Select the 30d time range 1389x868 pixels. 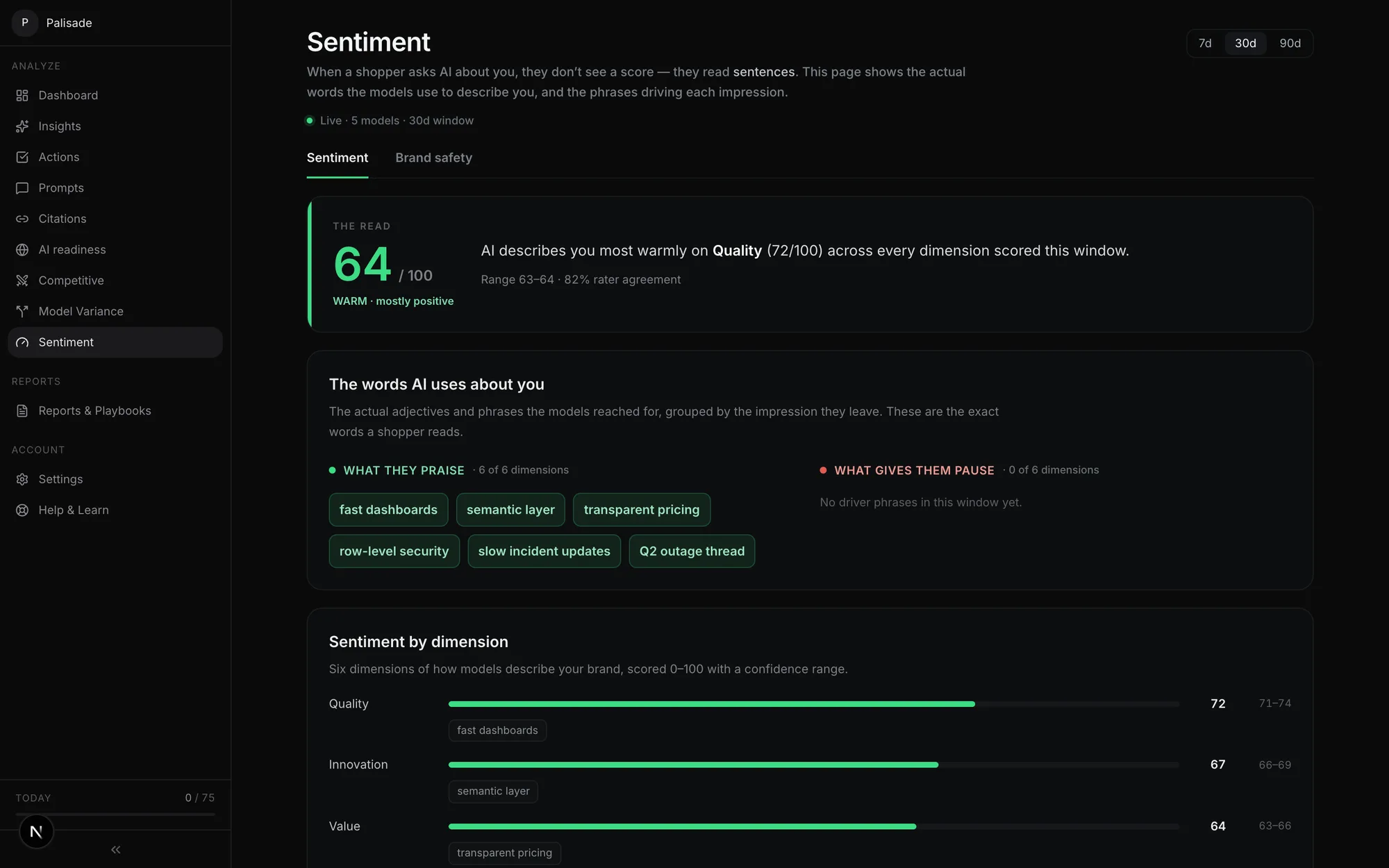(x=1245, y=43)
